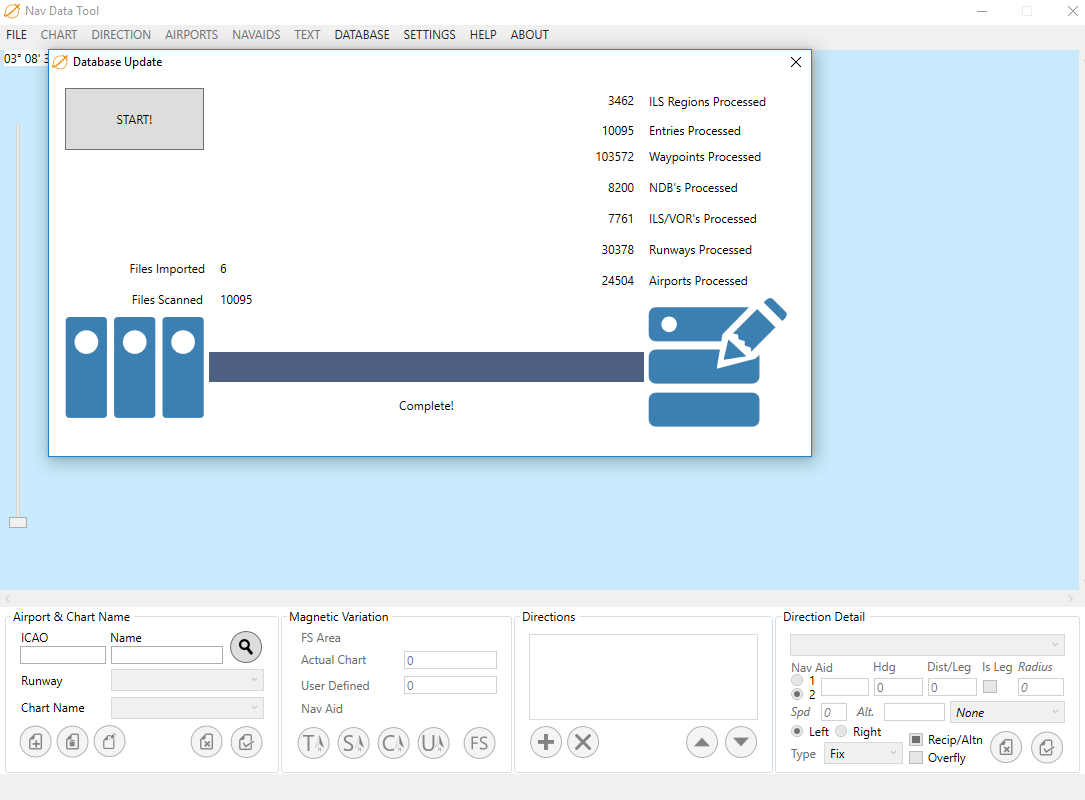This screenshot has width=1085, height=800.
Task: Click the TN magnetic variation icon
Action: pyautogui.click(x=313, y=743)
